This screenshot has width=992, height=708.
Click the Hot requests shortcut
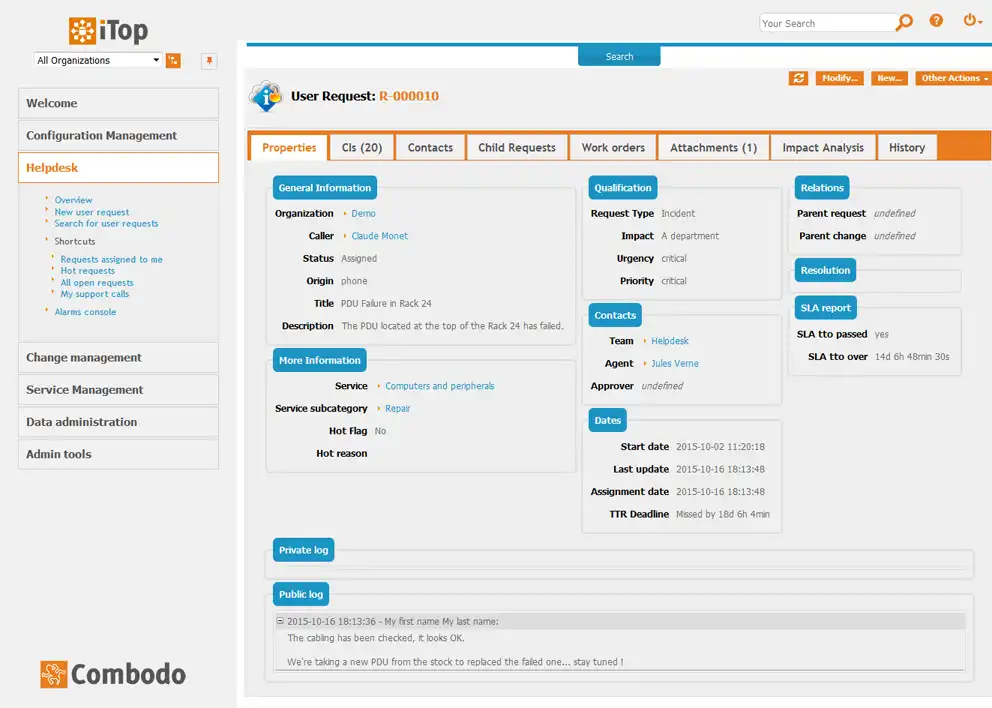87,270
